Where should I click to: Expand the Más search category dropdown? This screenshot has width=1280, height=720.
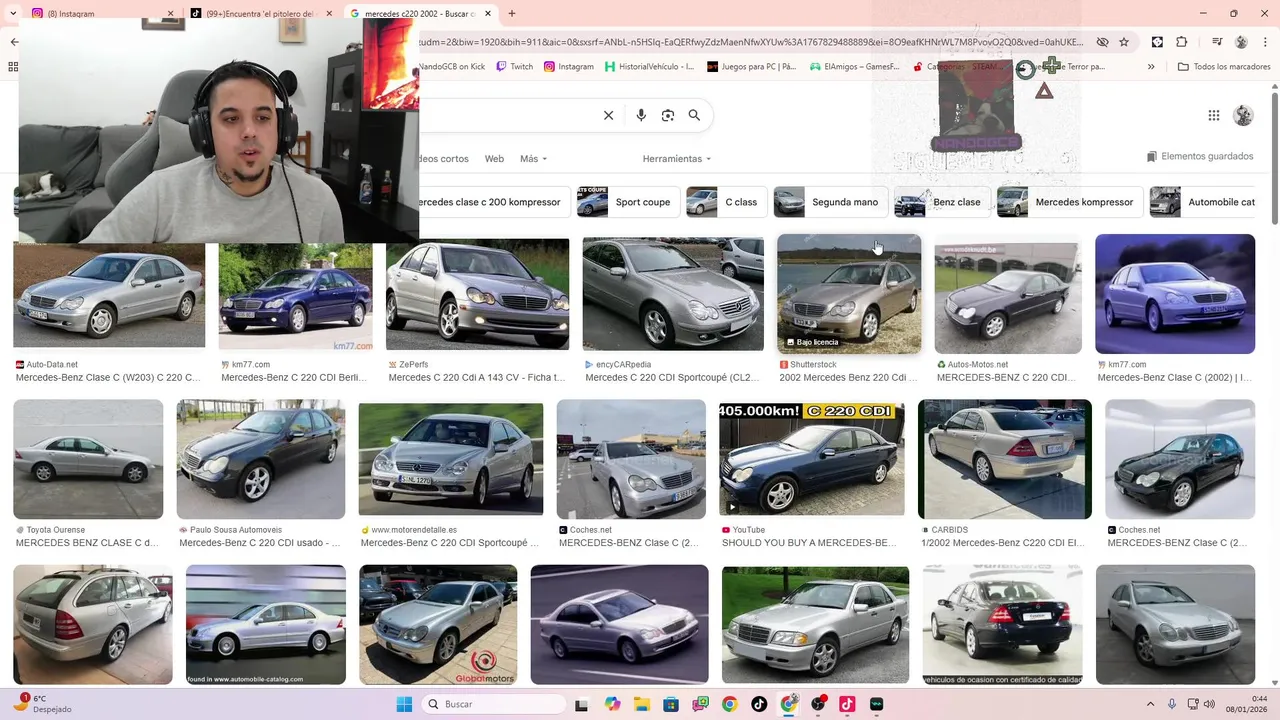[533, 159]
